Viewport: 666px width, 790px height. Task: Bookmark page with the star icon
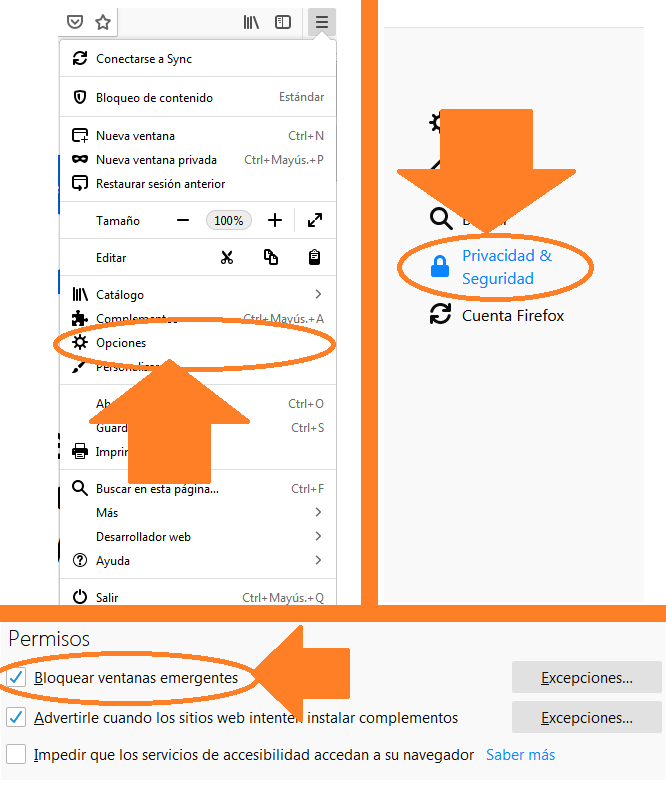click(103, 22)
